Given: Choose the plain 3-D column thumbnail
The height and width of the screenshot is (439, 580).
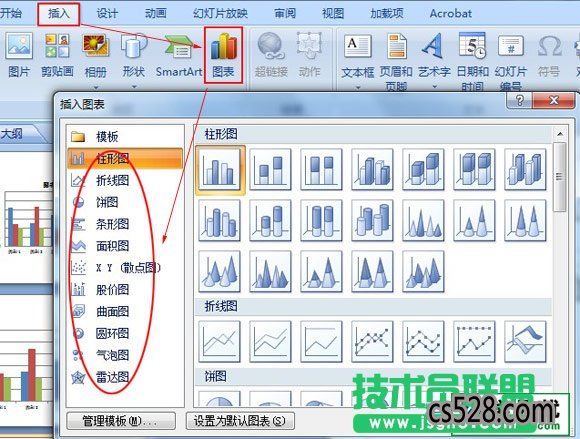Looking at the screenshot, I should coord(525,170).
